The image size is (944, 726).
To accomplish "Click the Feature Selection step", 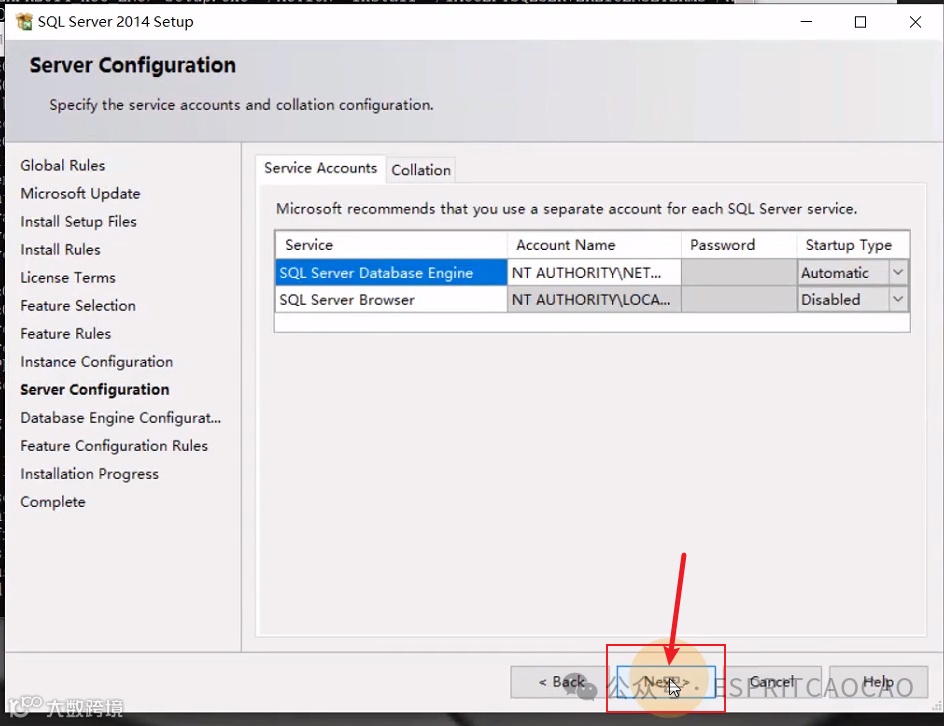I will click(x=78, y=306).
